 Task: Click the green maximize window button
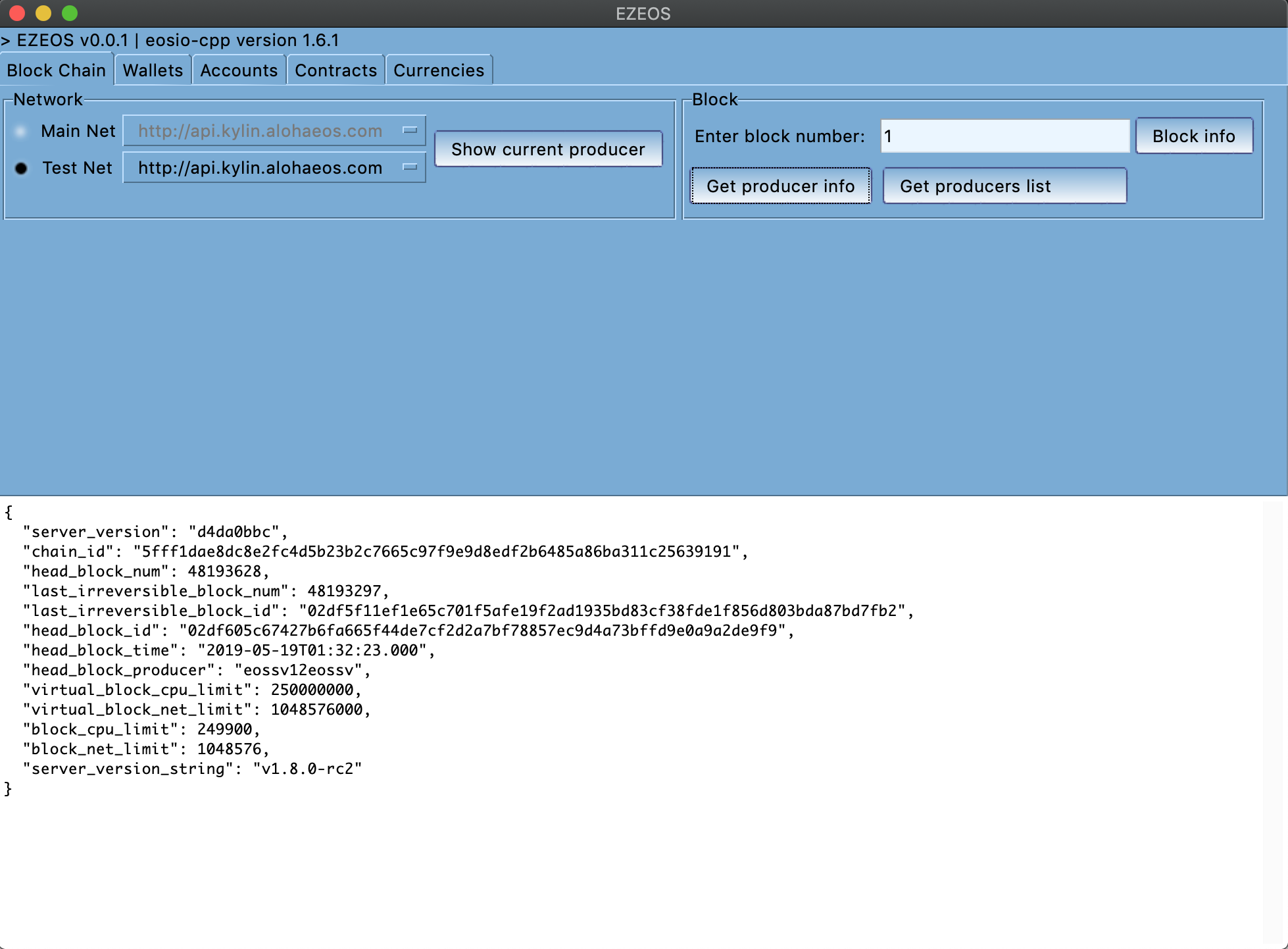70,13
